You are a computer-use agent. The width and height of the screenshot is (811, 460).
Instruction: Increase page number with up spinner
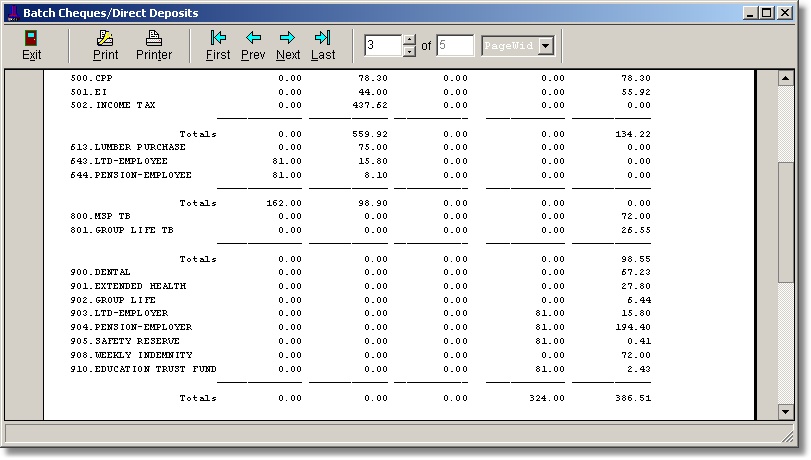point(409,40)
